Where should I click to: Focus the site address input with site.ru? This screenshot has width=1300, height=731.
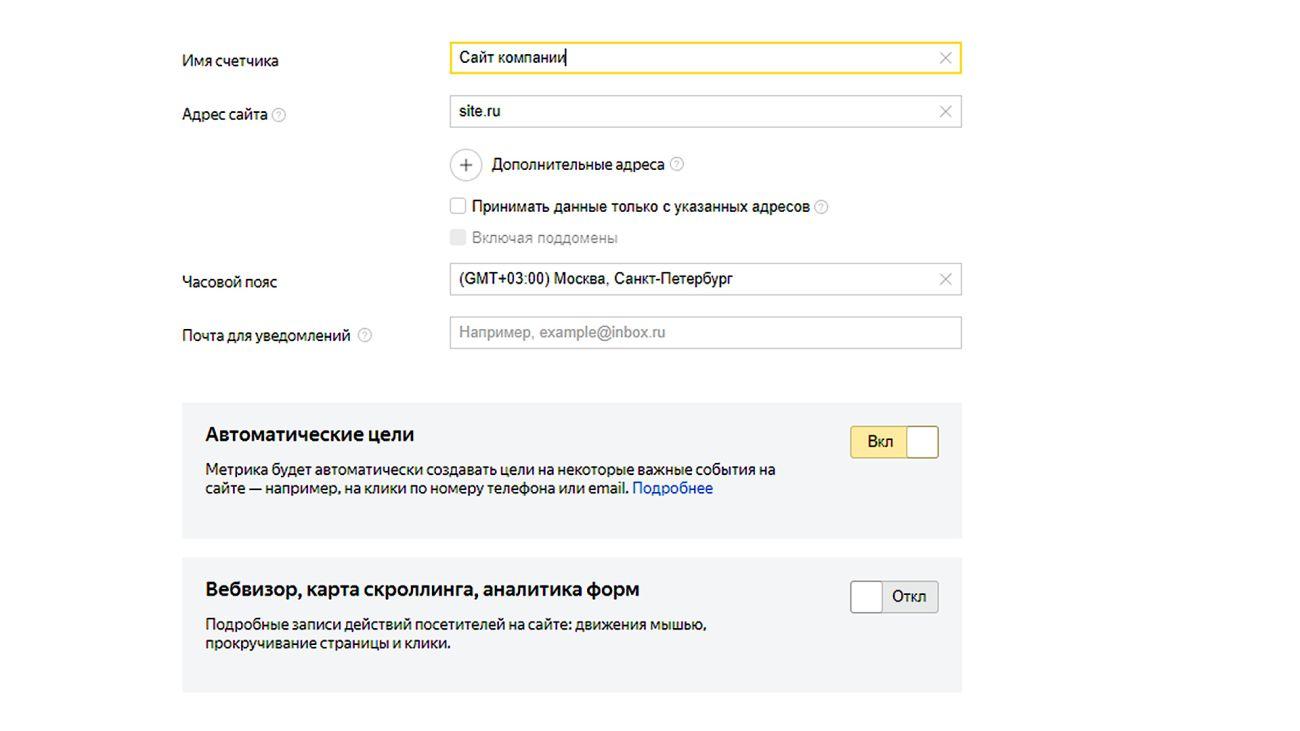[x=705, y=112]
